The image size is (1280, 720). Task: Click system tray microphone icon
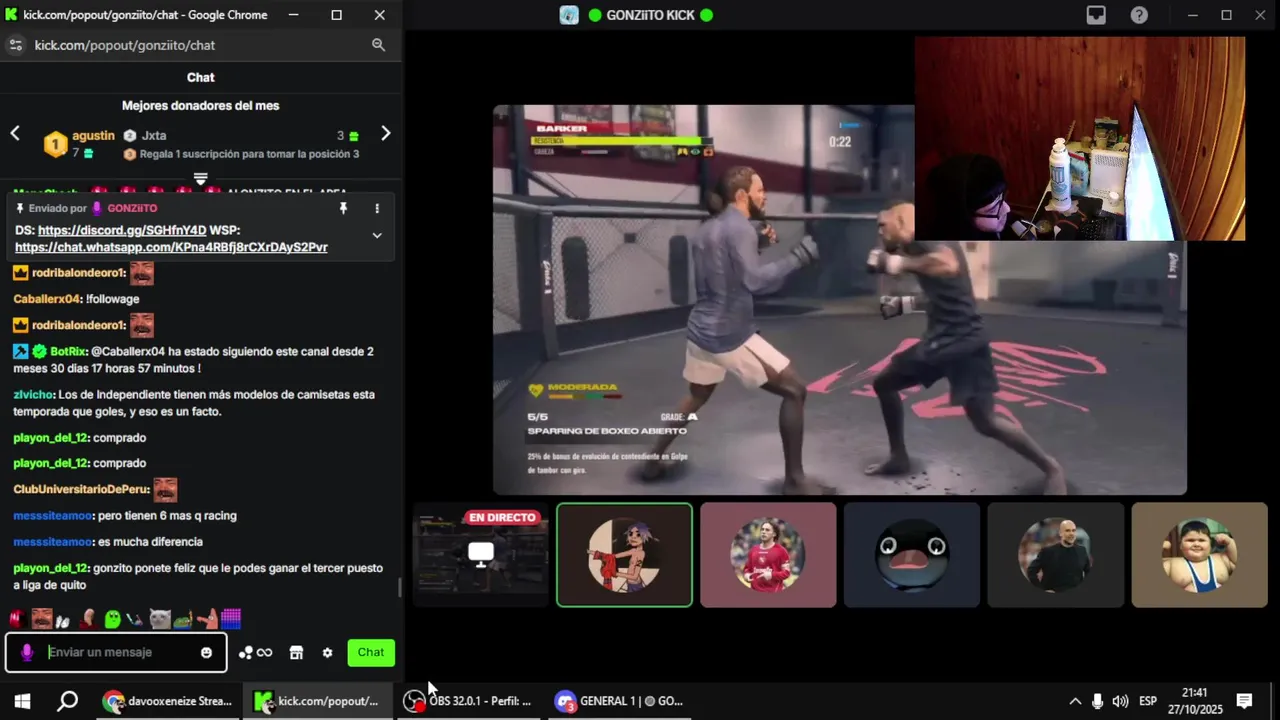pyautogui.click(x=1098, y=701)
